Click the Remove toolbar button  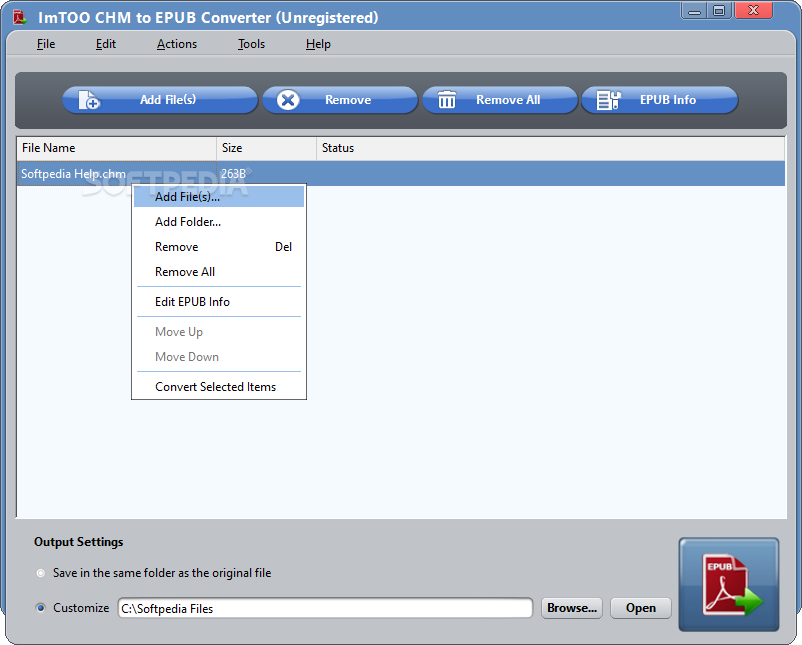pos(340,100)
